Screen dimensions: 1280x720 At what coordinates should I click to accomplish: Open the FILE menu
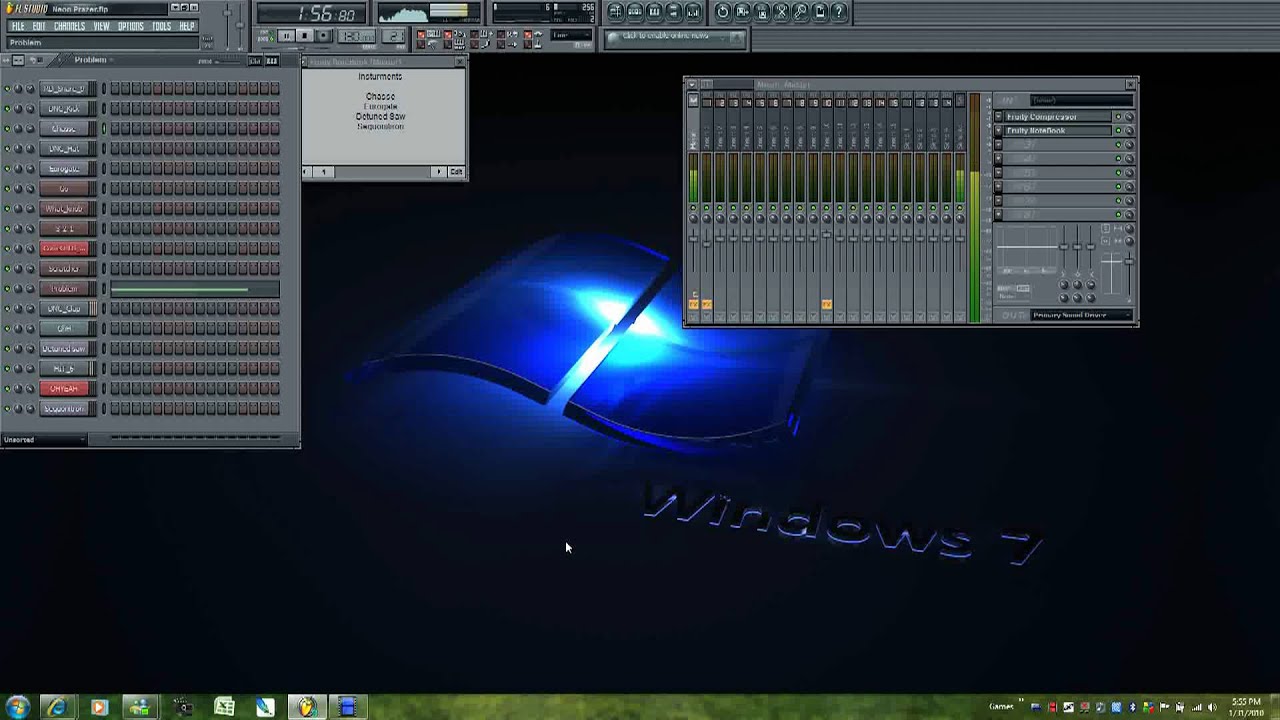coord(18,26)
